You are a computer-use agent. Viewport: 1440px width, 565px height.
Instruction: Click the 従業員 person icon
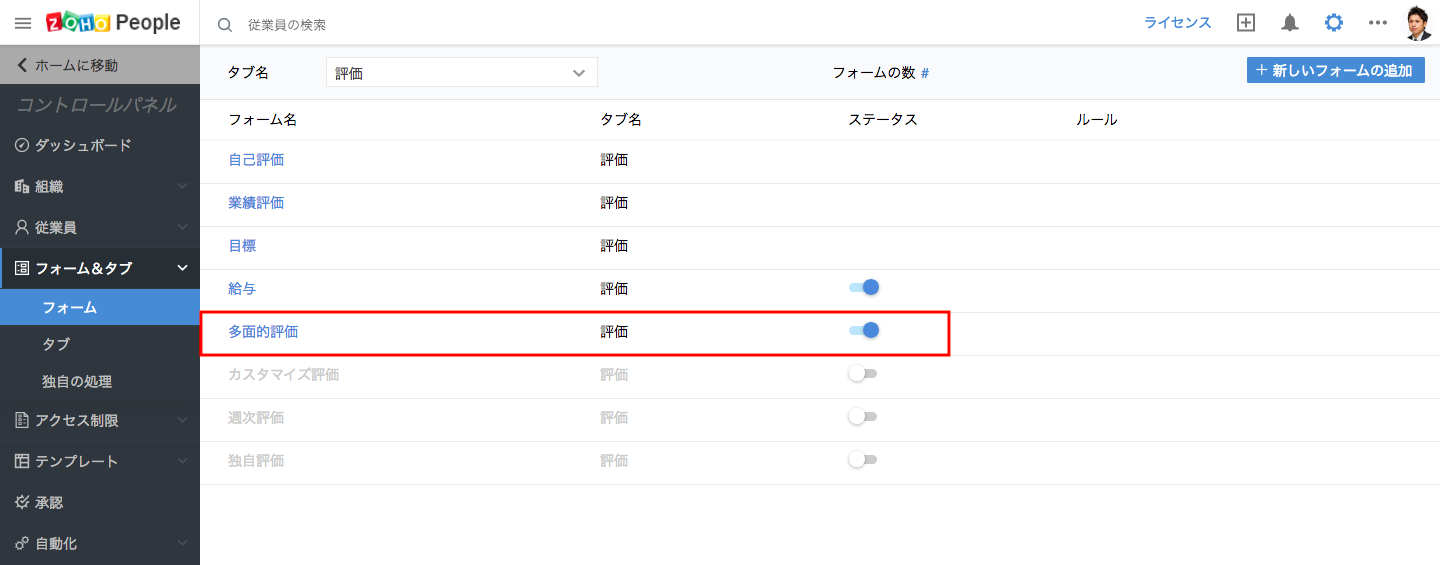click(23, 227)
